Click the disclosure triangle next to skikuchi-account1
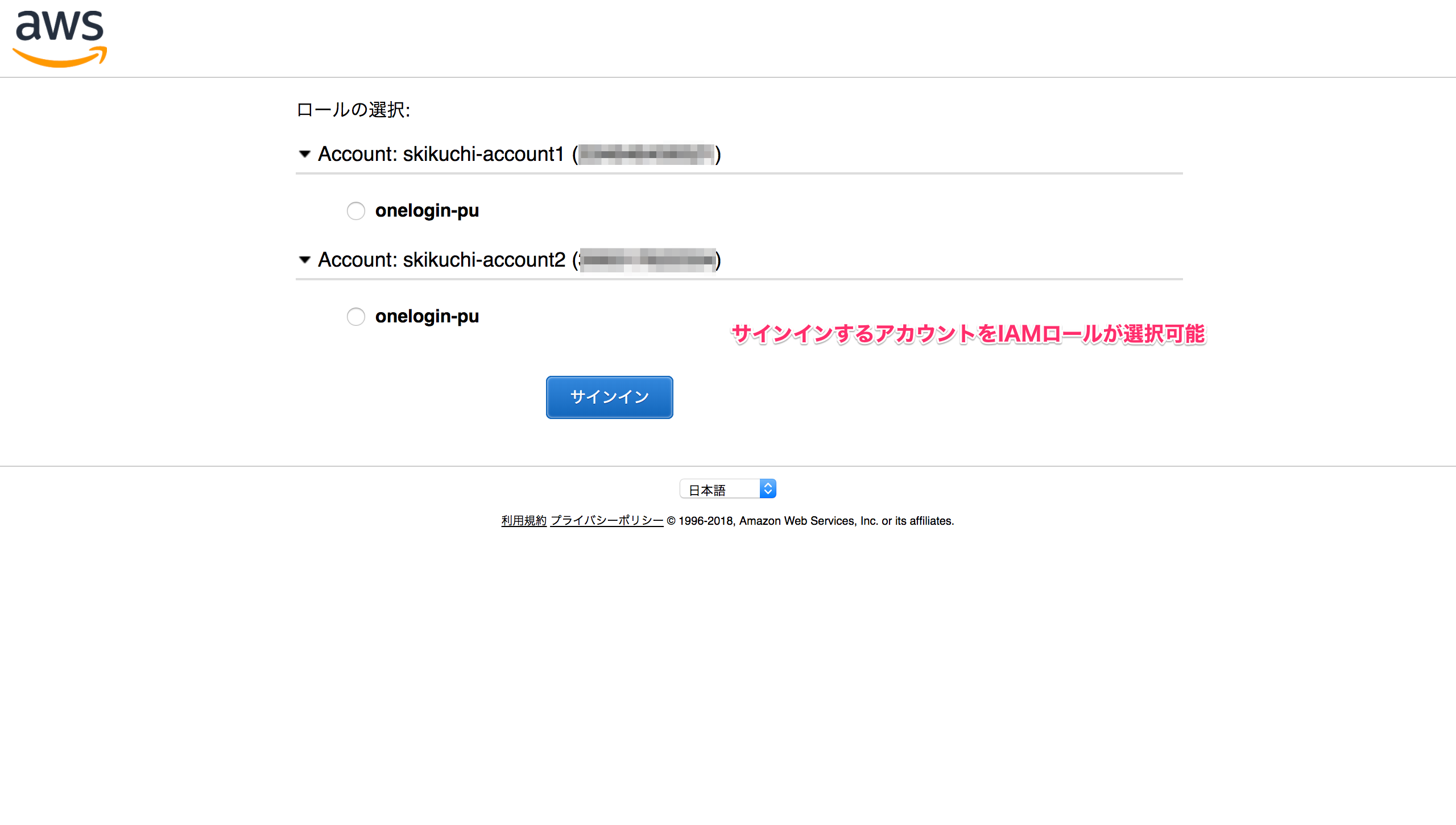The image size is (1456, 825). tap(305, 154)
